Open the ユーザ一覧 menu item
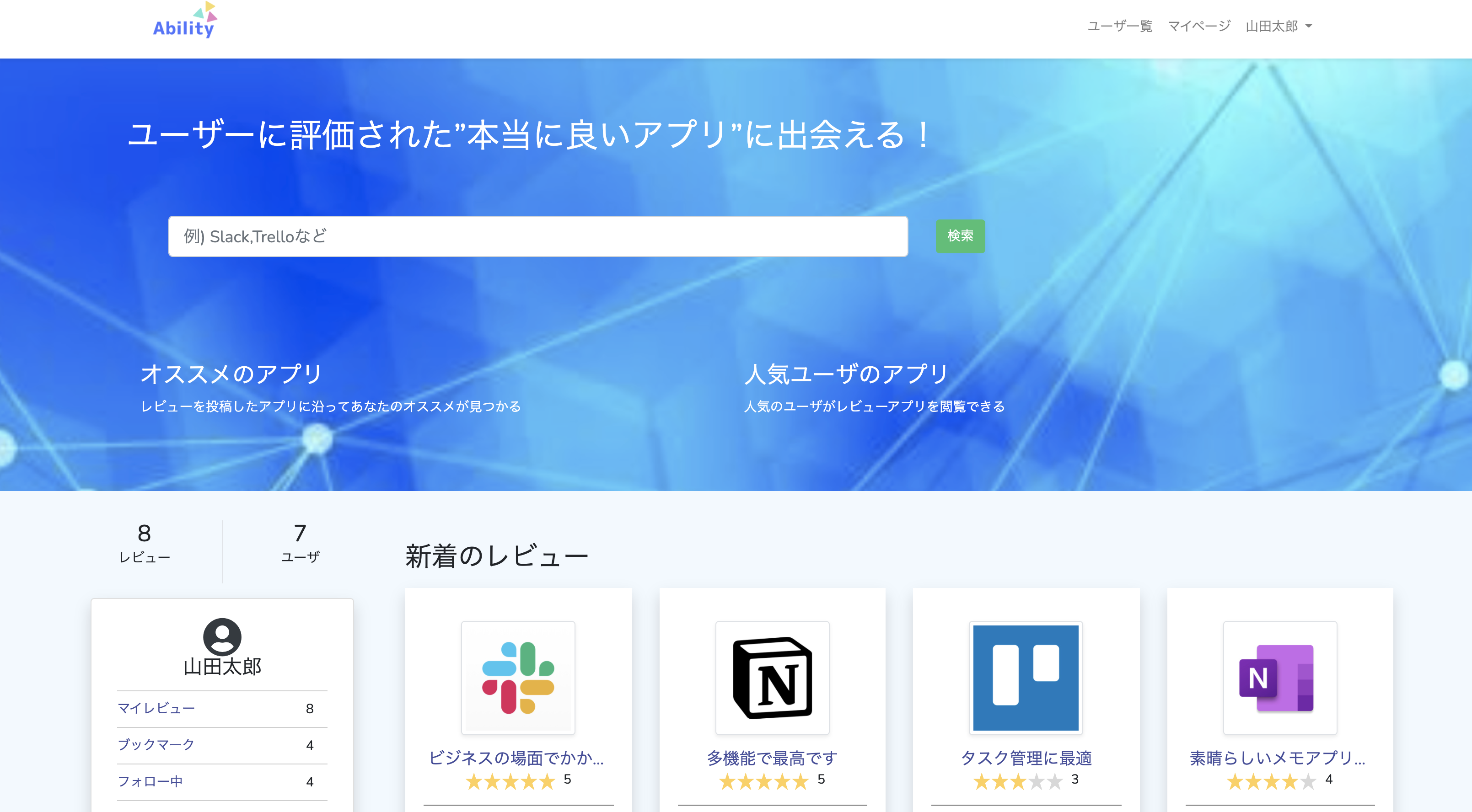The image size is (1472, 812). pyautogui.click(x=1119, y=26)
